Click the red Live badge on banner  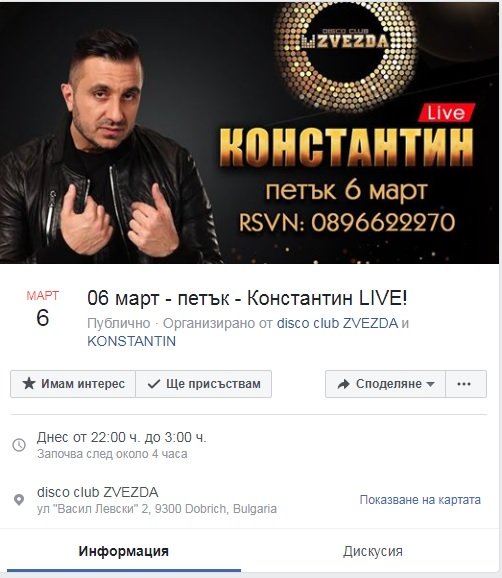446,113
